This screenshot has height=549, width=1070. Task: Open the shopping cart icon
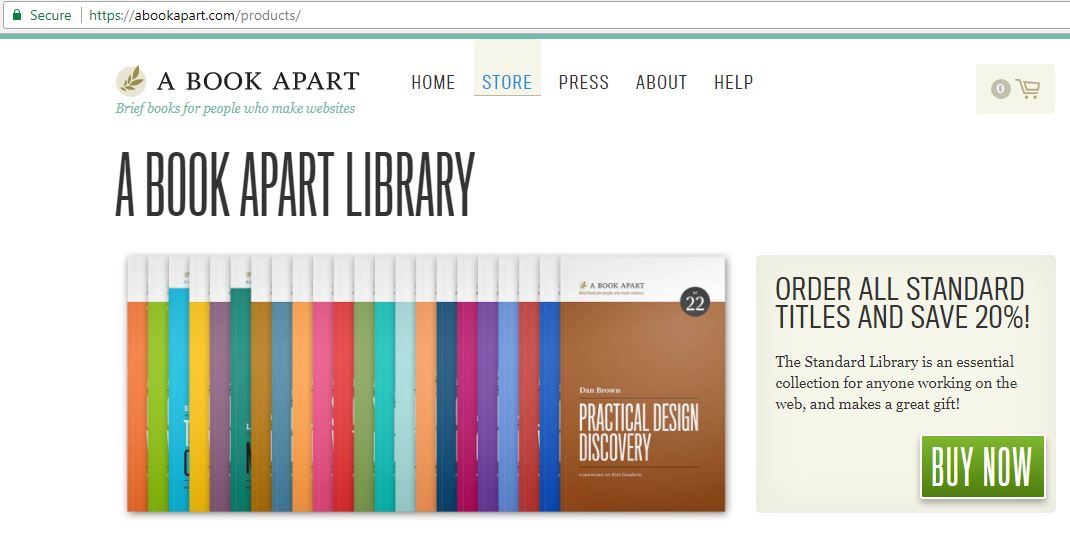click(x=1027, y=89)
